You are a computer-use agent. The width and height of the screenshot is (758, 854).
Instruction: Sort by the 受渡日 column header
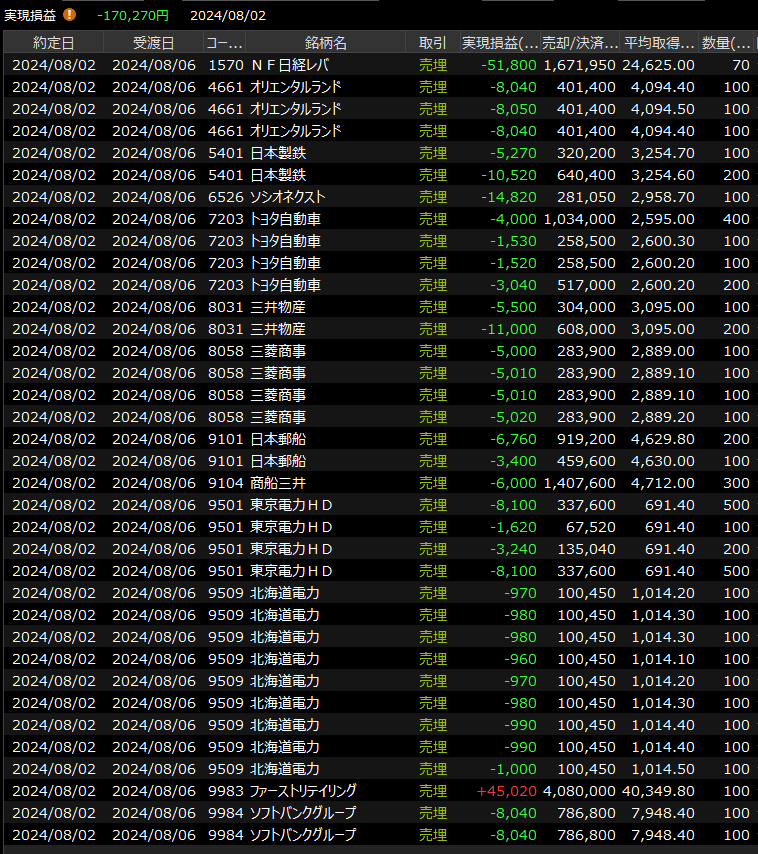pos(153,42)
